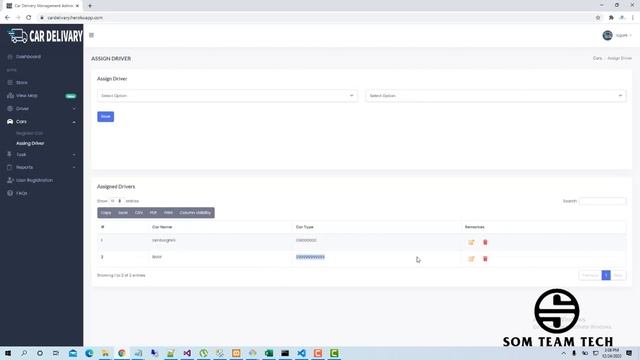This screenshot has height=360, width=640.
Task: Open Excel from the taskbar
Action: tap(269, 353)
